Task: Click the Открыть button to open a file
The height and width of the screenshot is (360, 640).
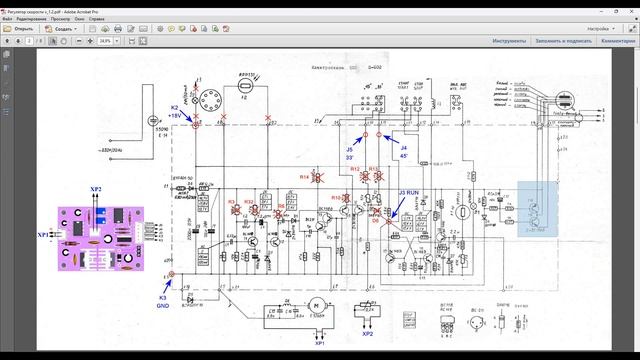Action: 18,29
